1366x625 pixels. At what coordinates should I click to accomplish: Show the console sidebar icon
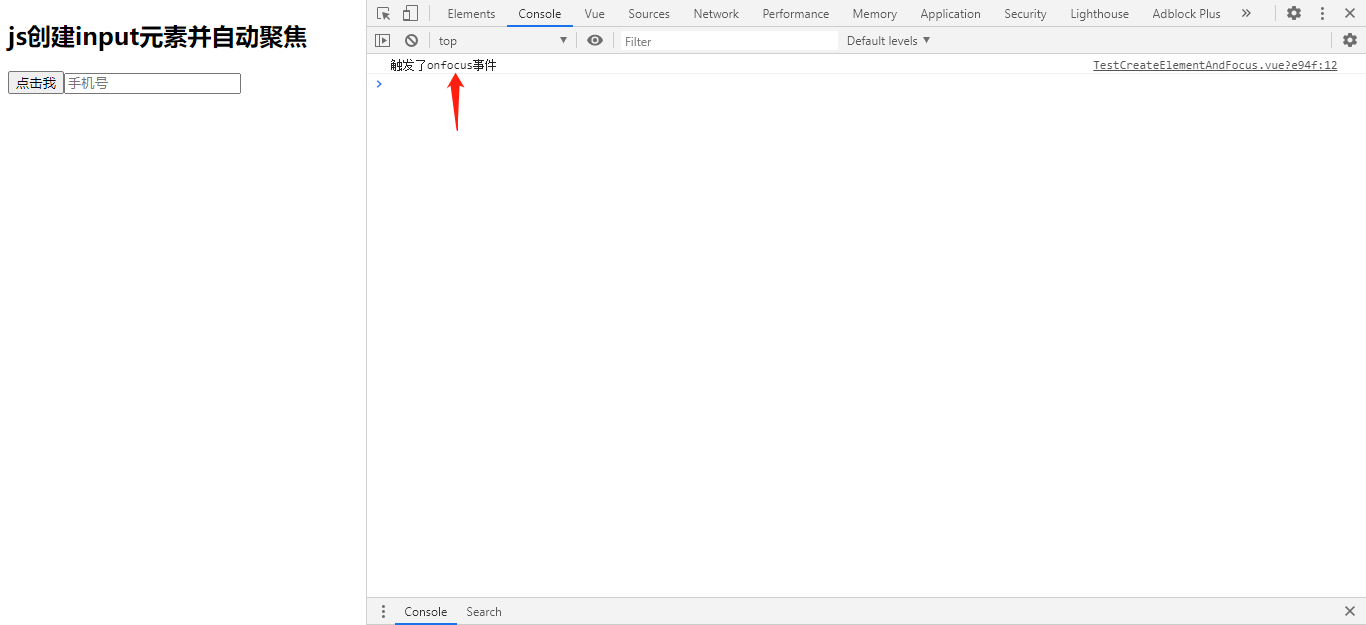coord(383,40)
